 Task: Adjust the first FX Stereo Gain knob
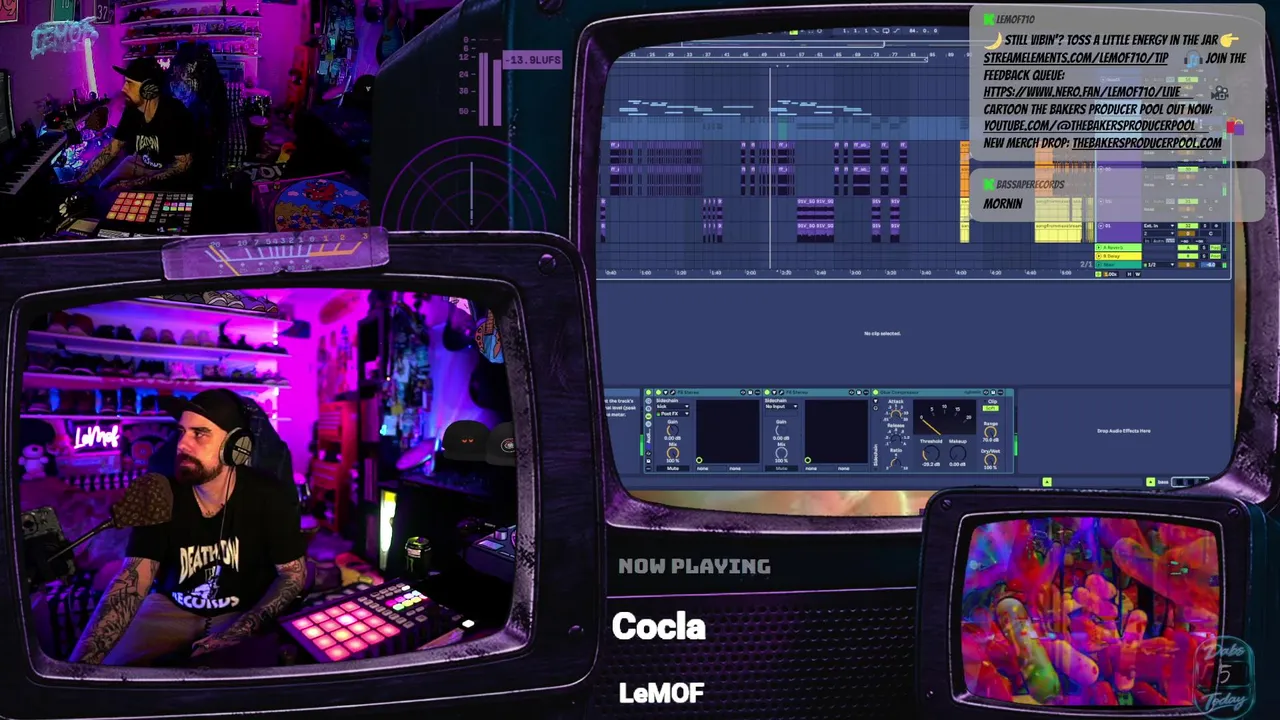coord(673,429)
